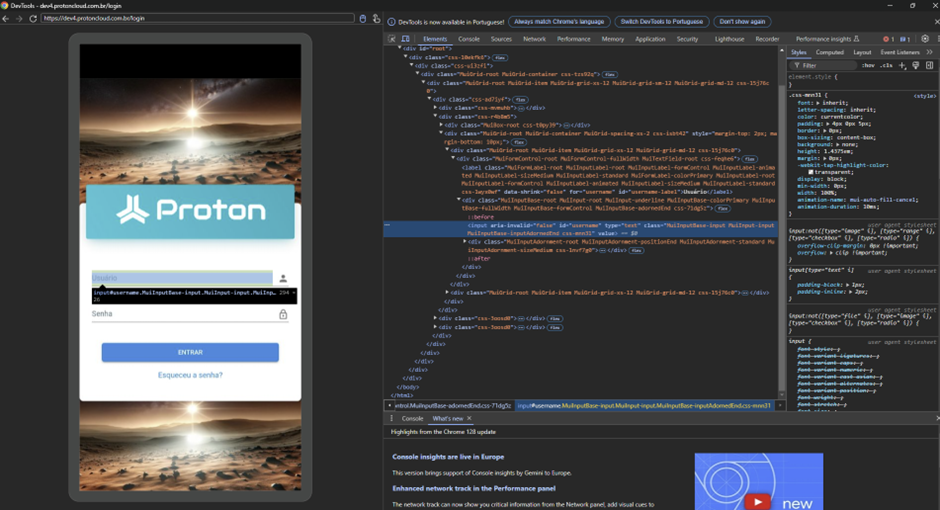Click the new style rule plus icon
Image resolution: width=940 pixels, height=510 pixels.
(902, 65)
